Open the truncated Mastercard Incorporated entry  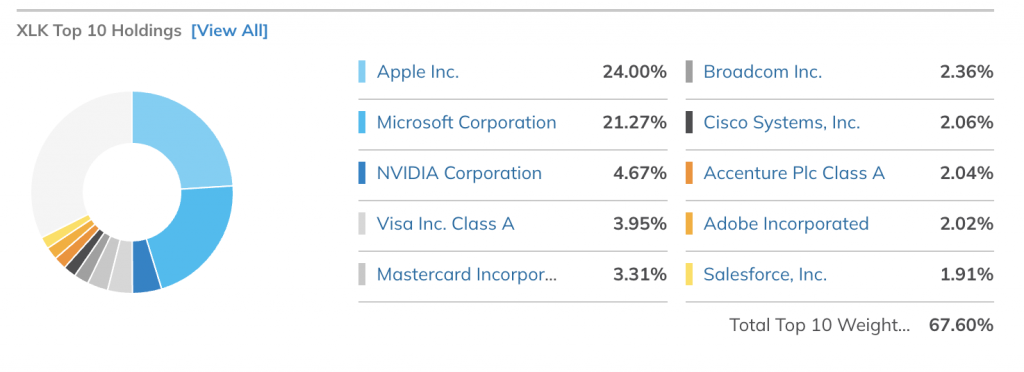click(x=467, y=275)
